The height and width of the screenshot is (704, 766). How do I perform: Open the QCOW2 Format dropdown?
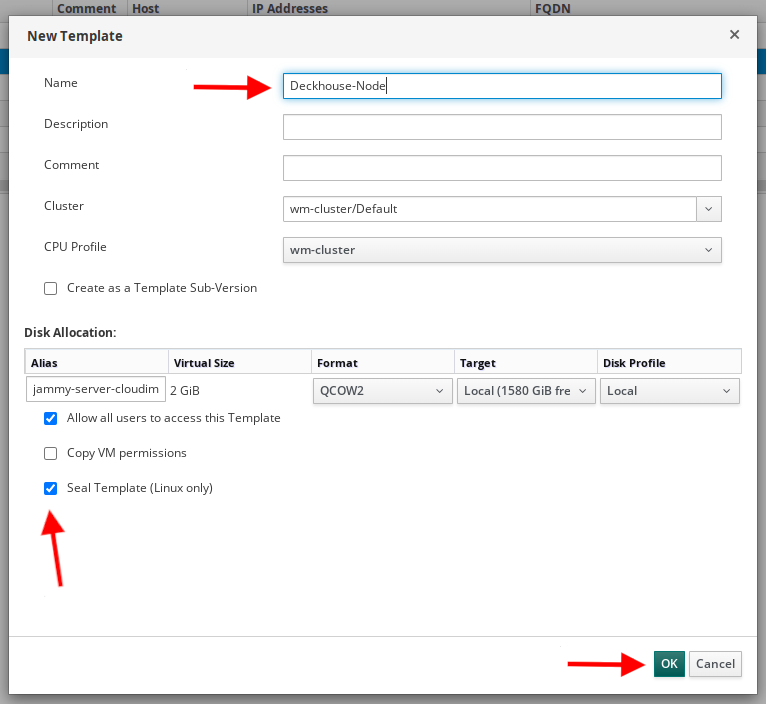[383, 391]
